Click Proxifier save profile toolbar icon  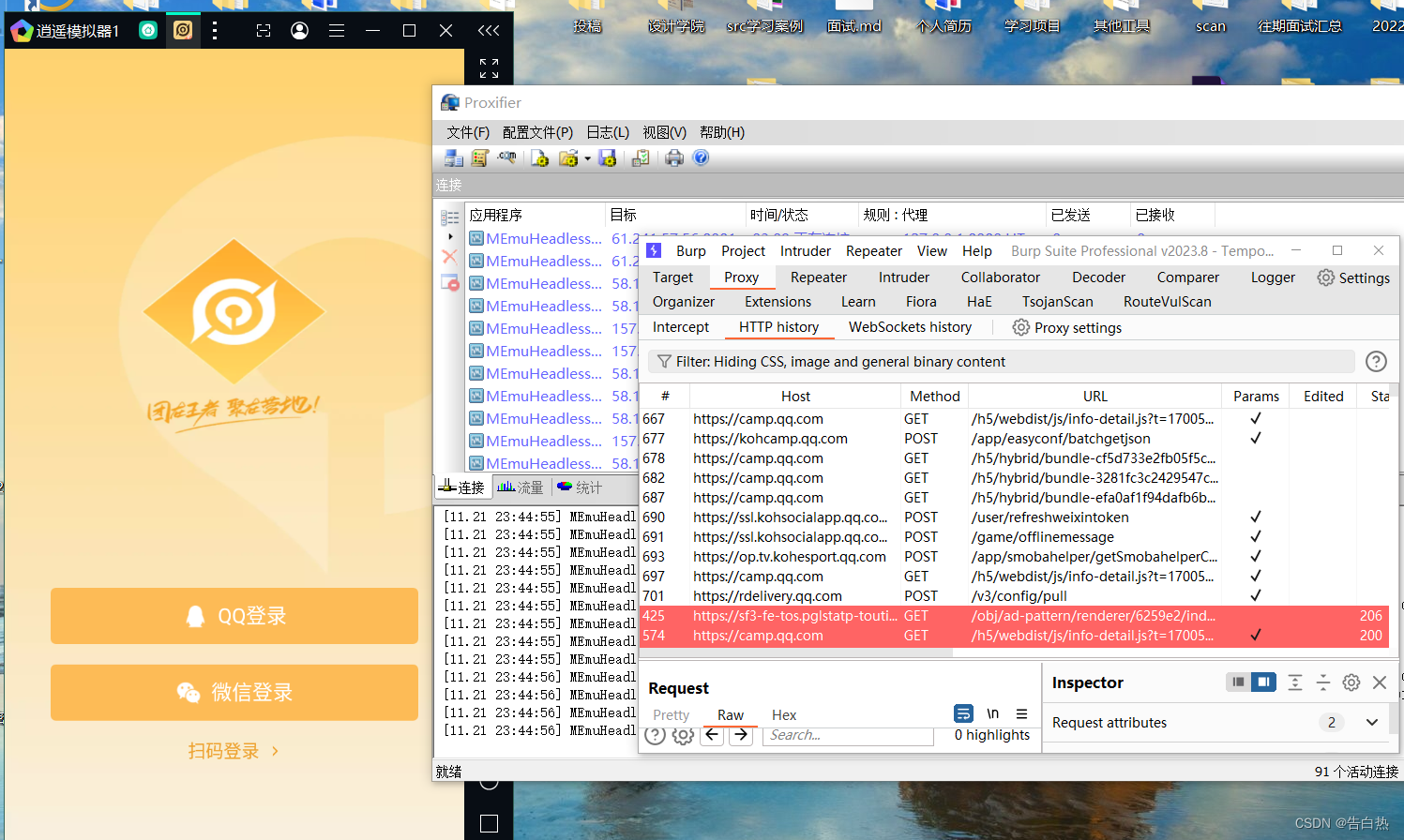click(x=608, y=158)
